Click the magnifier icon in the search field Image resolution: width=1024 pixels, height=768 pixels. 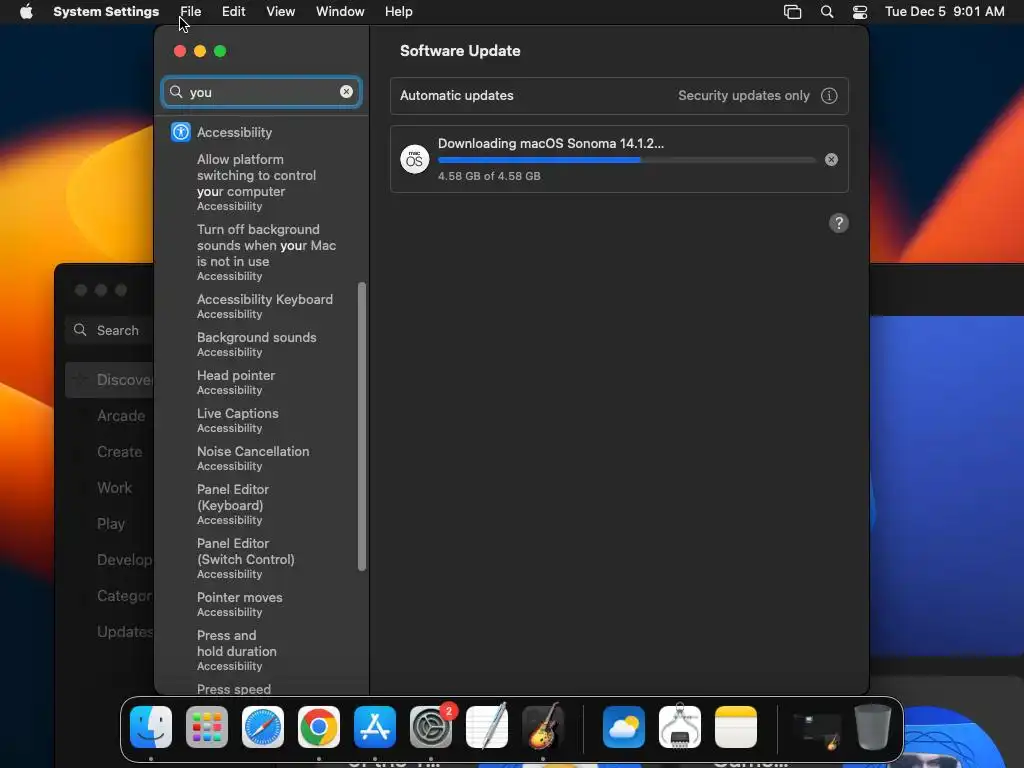click(176, 91)
